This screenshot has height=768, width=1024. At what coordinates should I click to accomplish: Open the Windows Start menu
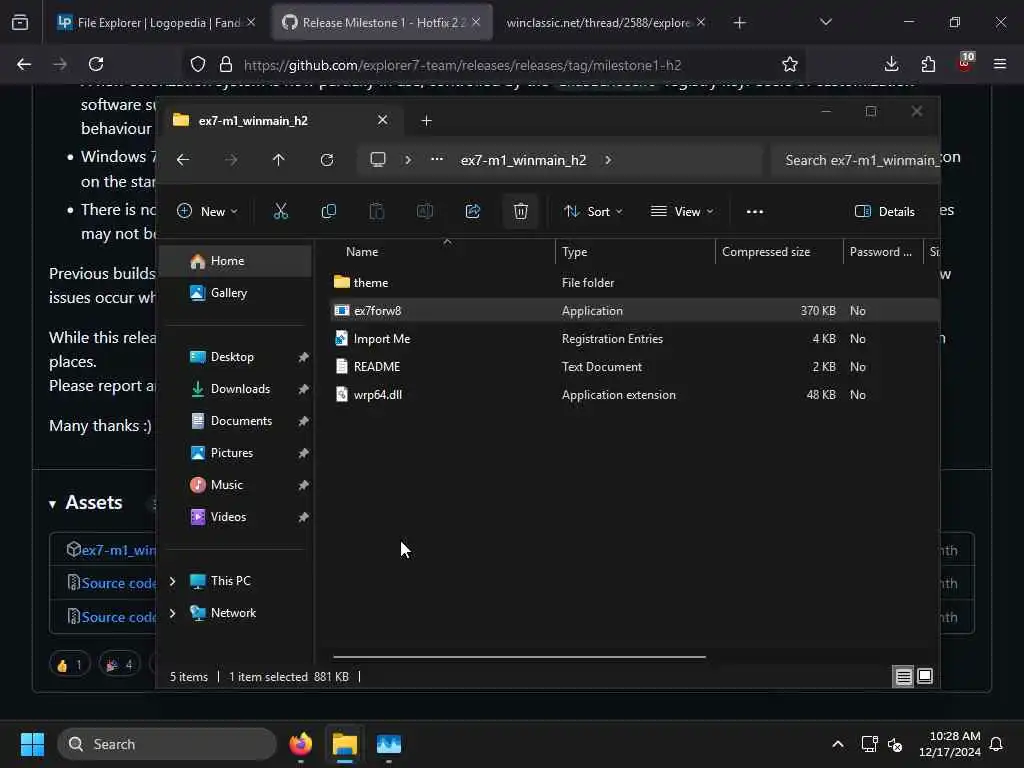[32, 744]
